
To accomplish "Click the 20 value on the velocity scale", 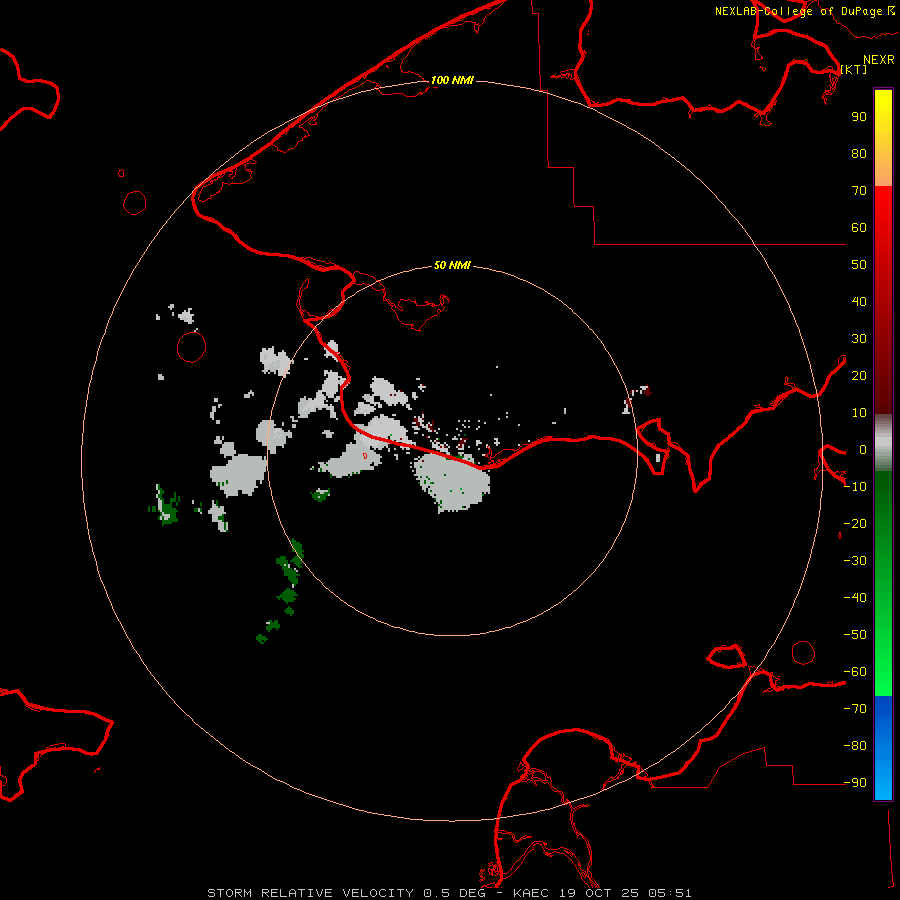I will (x=859, y=376).
